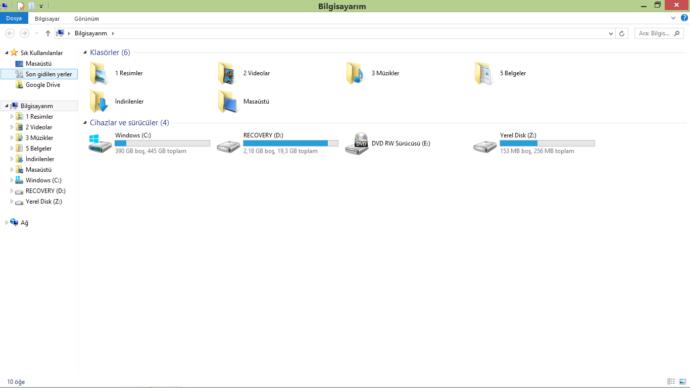Click the 10 öğe status text
690x388 pixels.
click(x=16, y=382)
